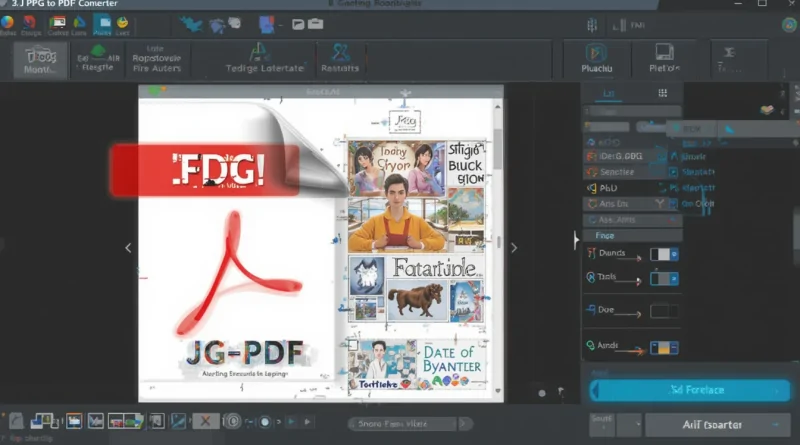Click the Snore Eans vlketz input field
This screenshot has width=800, height=445.
coord(403,424)
